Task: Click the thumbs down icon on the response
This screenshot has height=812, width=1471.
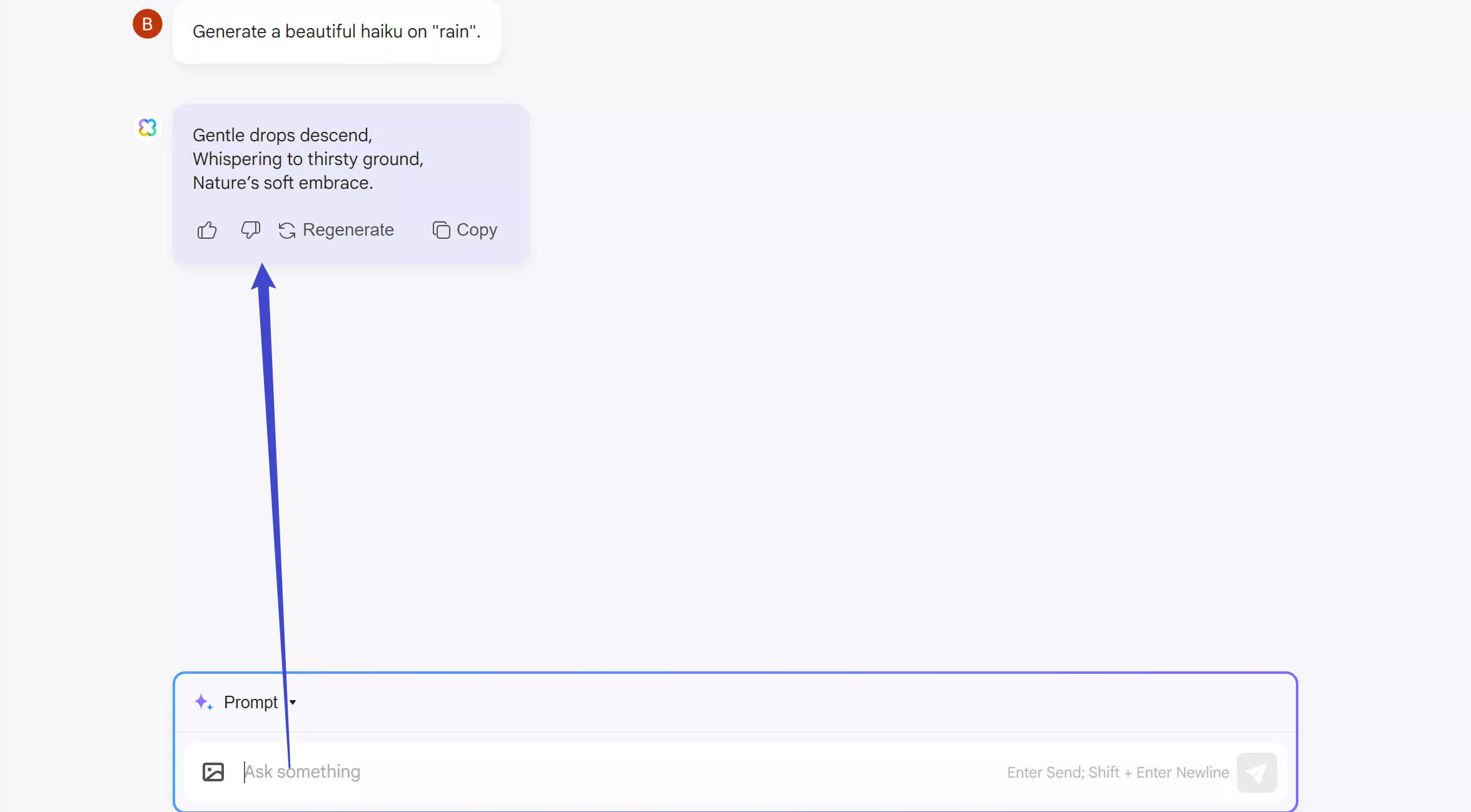Action: pos(250,231)
